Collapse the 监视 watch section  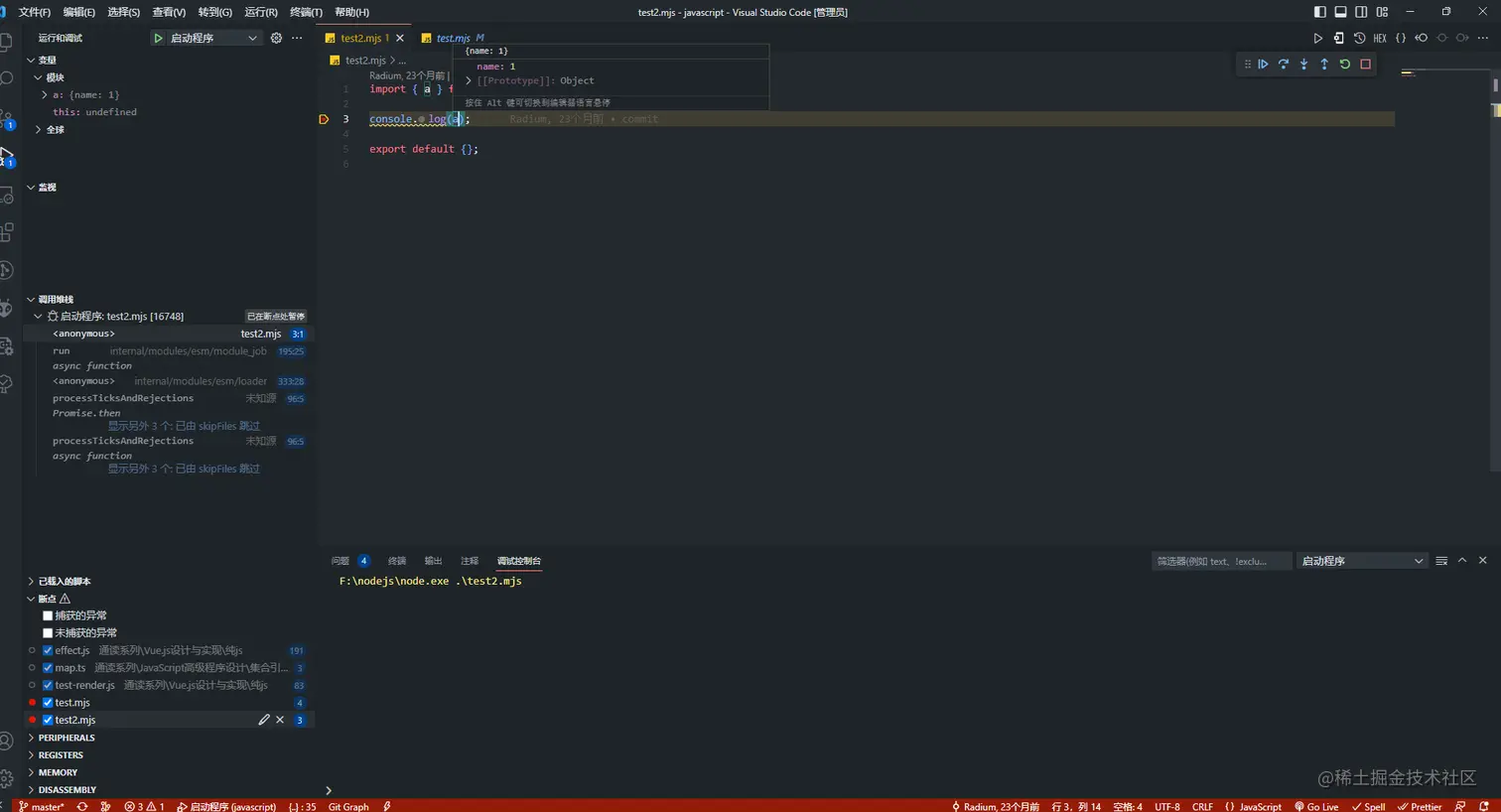(31, 188)
